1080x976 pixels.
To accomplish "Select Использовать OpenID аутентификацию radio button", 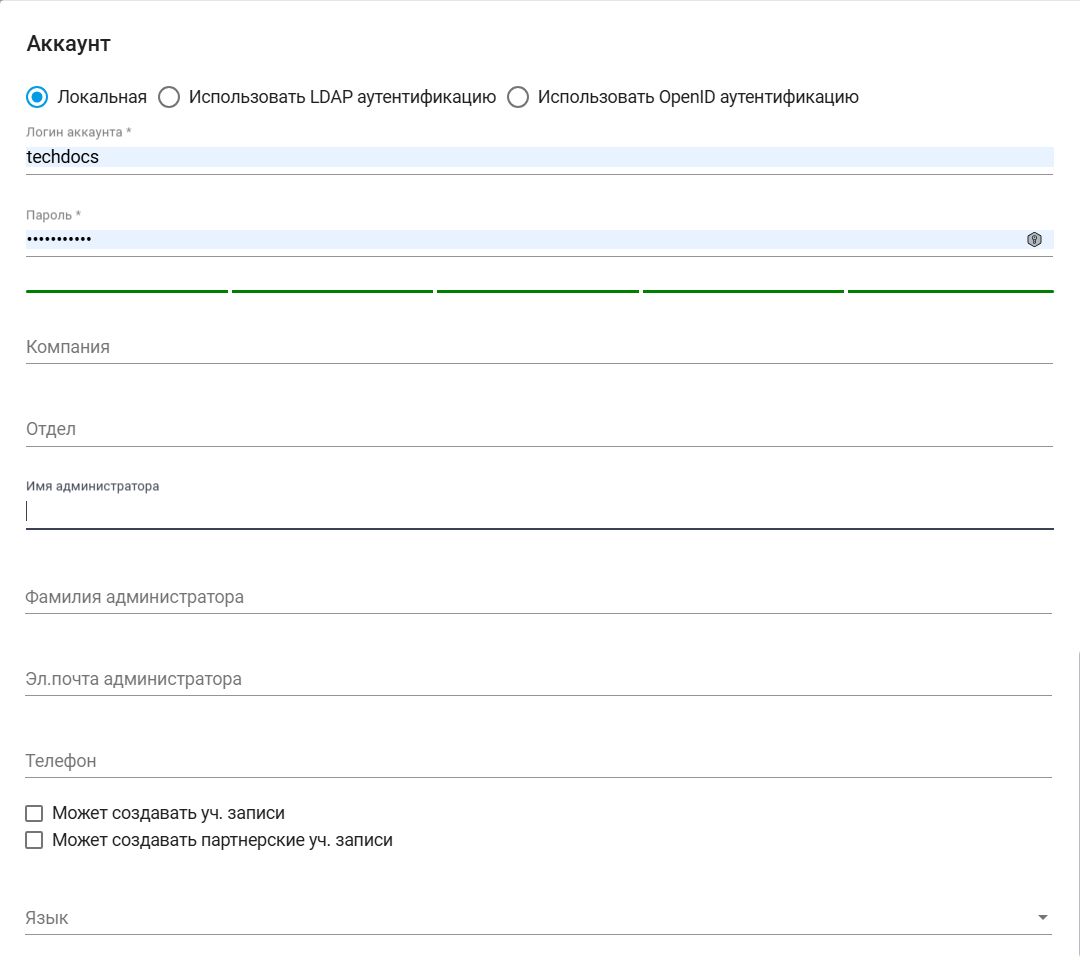I will [518, 97].
